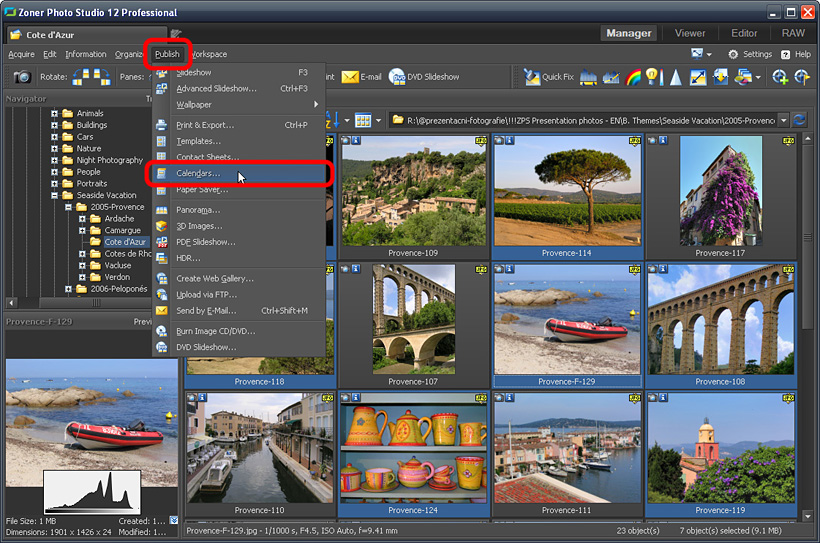Open the Information menu
This screenshot has width=820, height=543.
coord(86,54)
